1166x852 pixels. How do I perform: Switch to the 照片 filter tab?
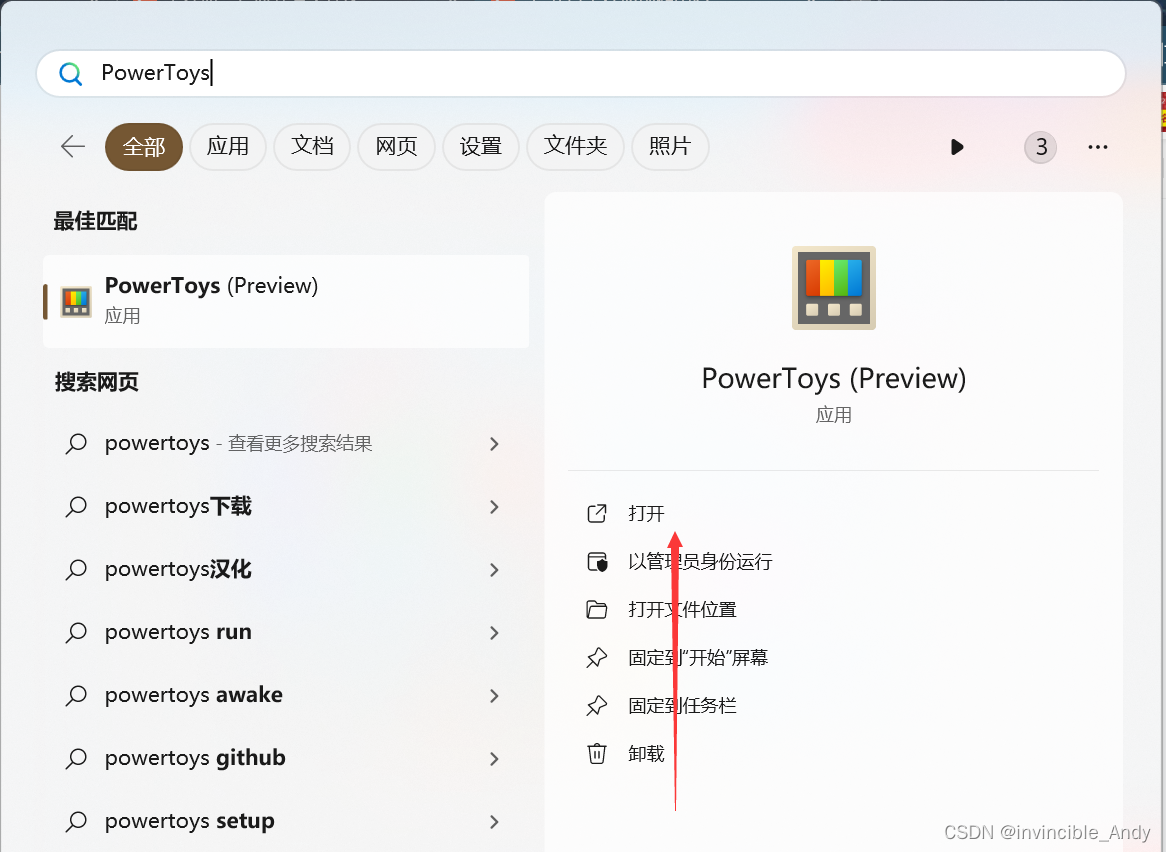[x=670, y=146]
